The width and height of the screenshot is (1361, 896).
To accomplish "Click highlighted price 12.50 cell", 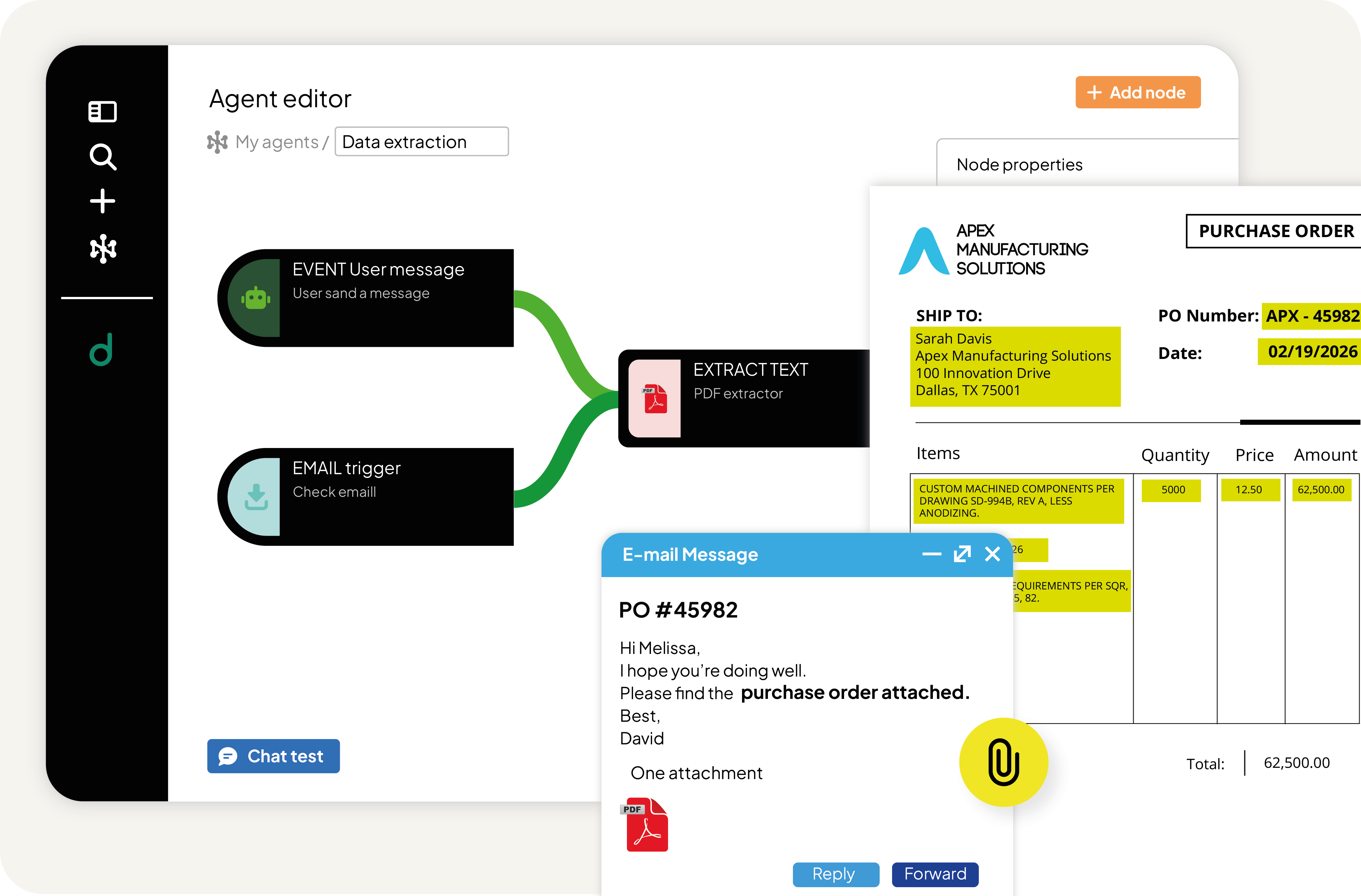I will pos(1250,490).
